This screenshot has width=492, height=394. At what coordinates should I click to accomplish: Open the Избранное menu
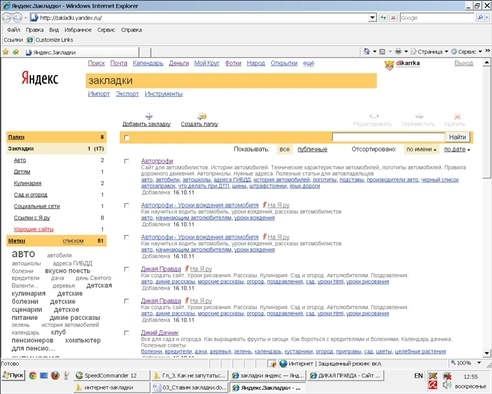click(78, 30)
